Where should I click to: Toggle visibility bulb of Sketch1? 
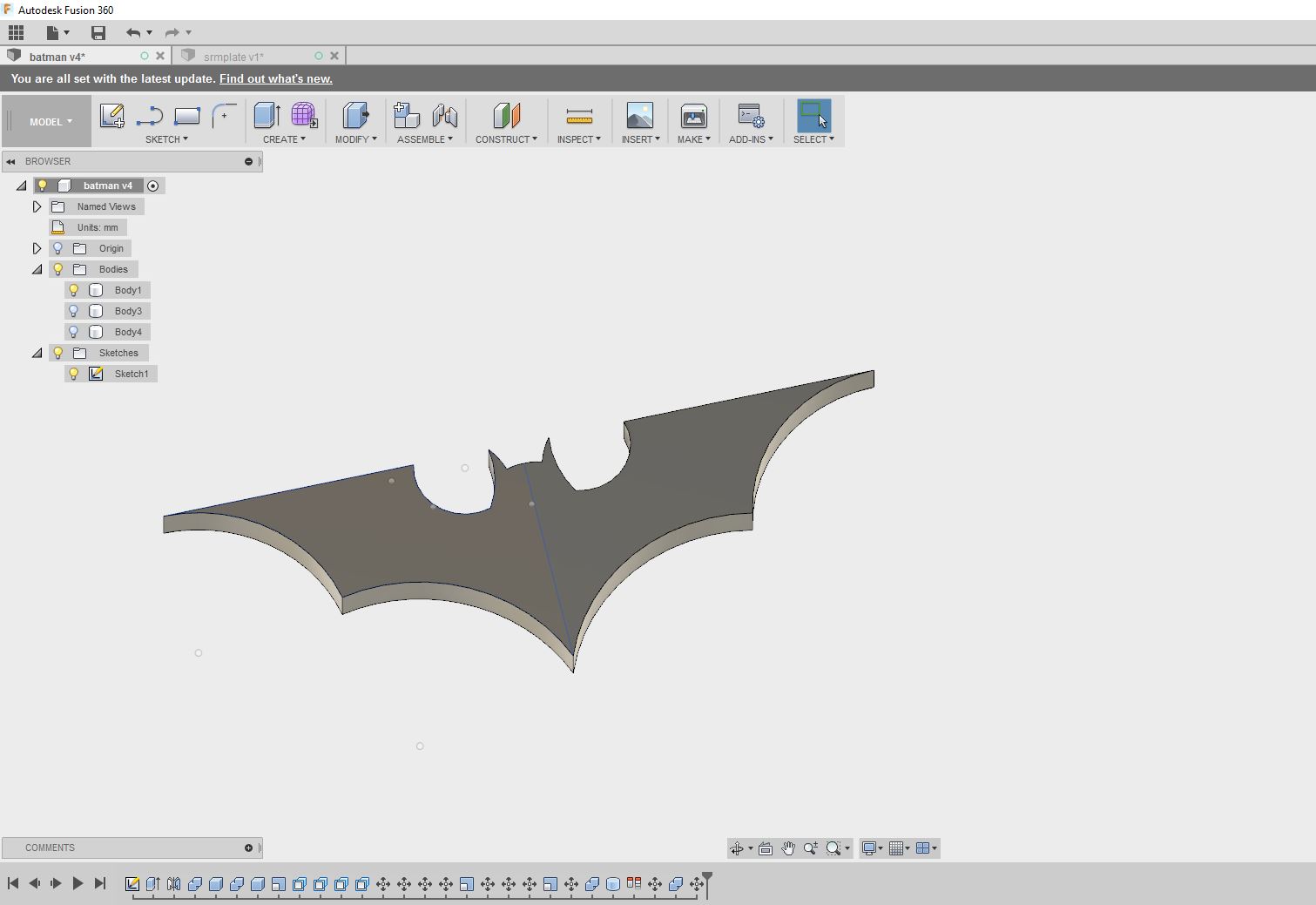click(x=74, y=374)
